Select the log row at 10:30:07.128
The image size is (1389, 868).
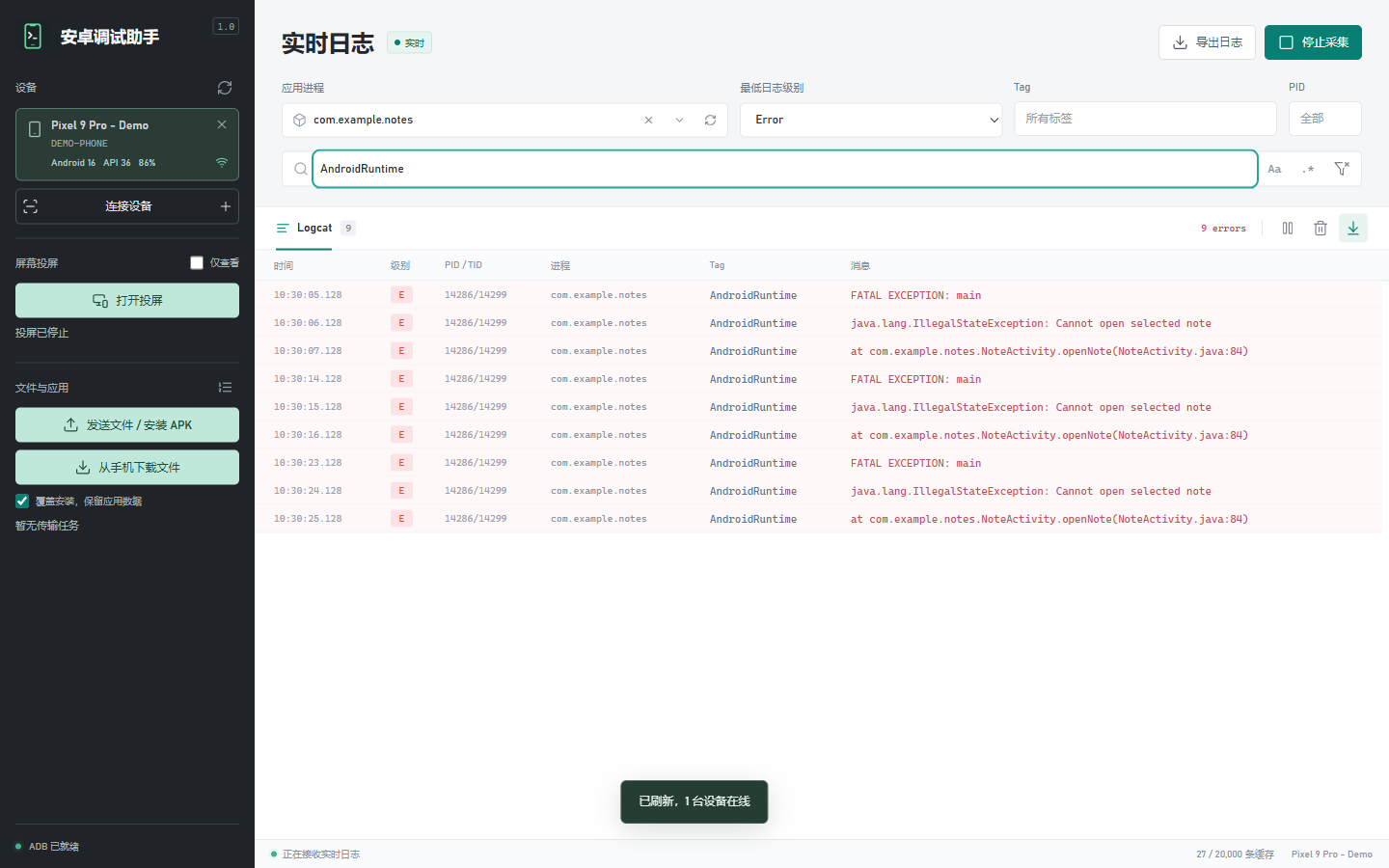[818, 351]
